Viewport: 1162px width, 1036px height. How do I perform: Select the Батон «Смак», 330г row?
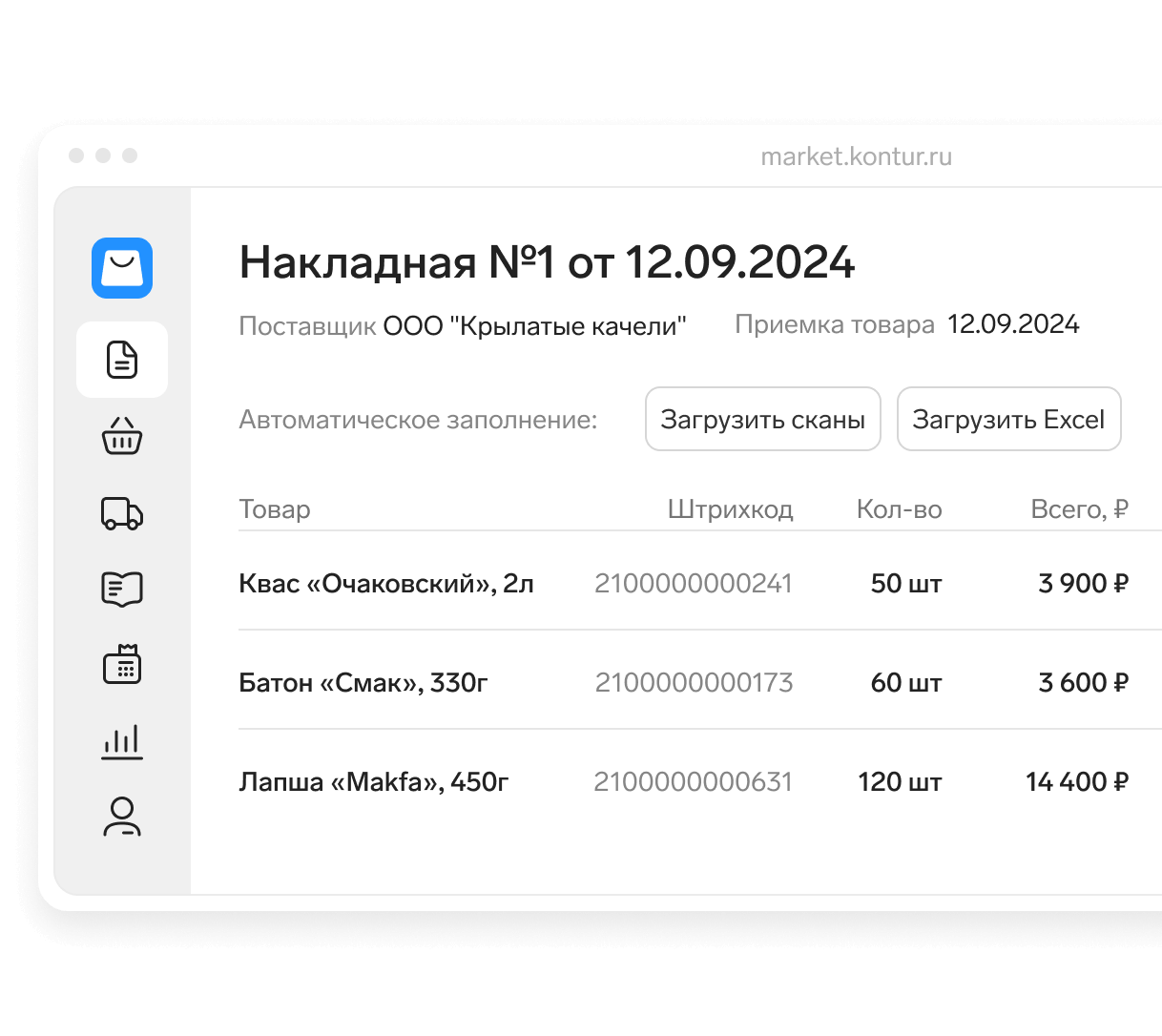click(x=700, y=682)
